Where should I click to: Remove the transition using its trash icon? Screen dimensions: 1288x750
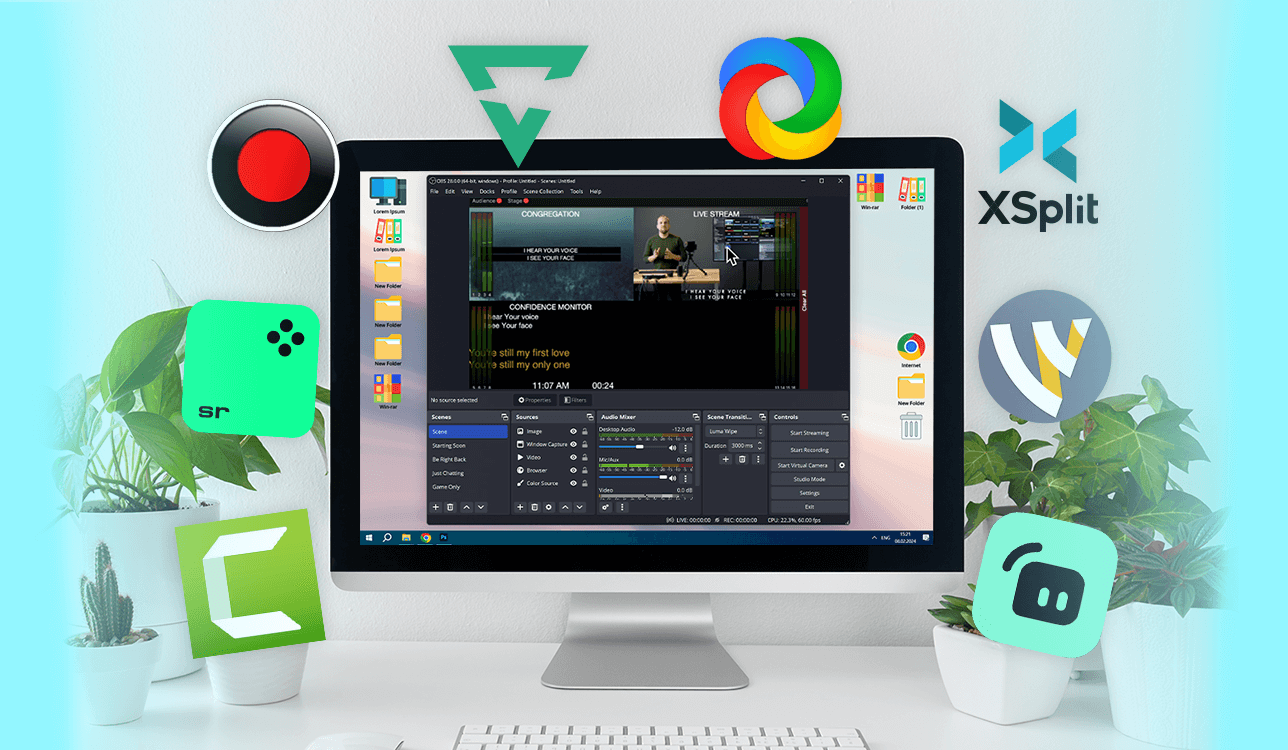coord(742,459)
